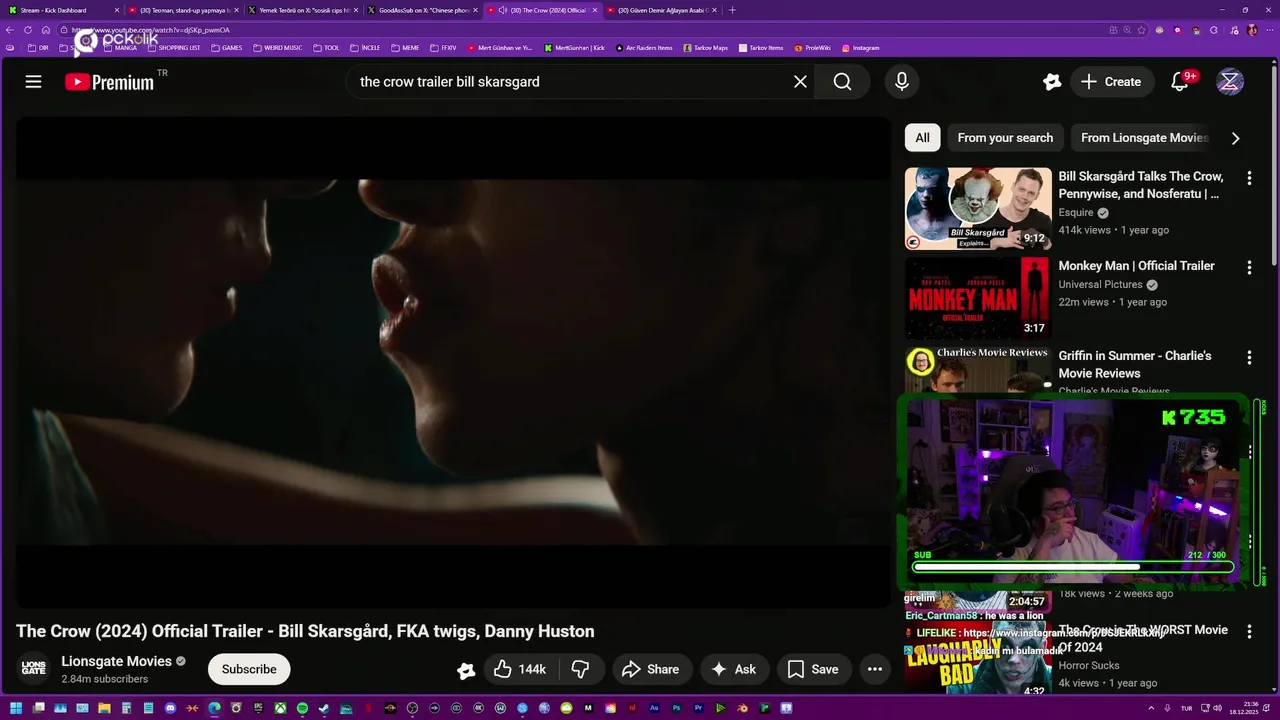Open the Universal Pictures channel link

(1101, 285)
